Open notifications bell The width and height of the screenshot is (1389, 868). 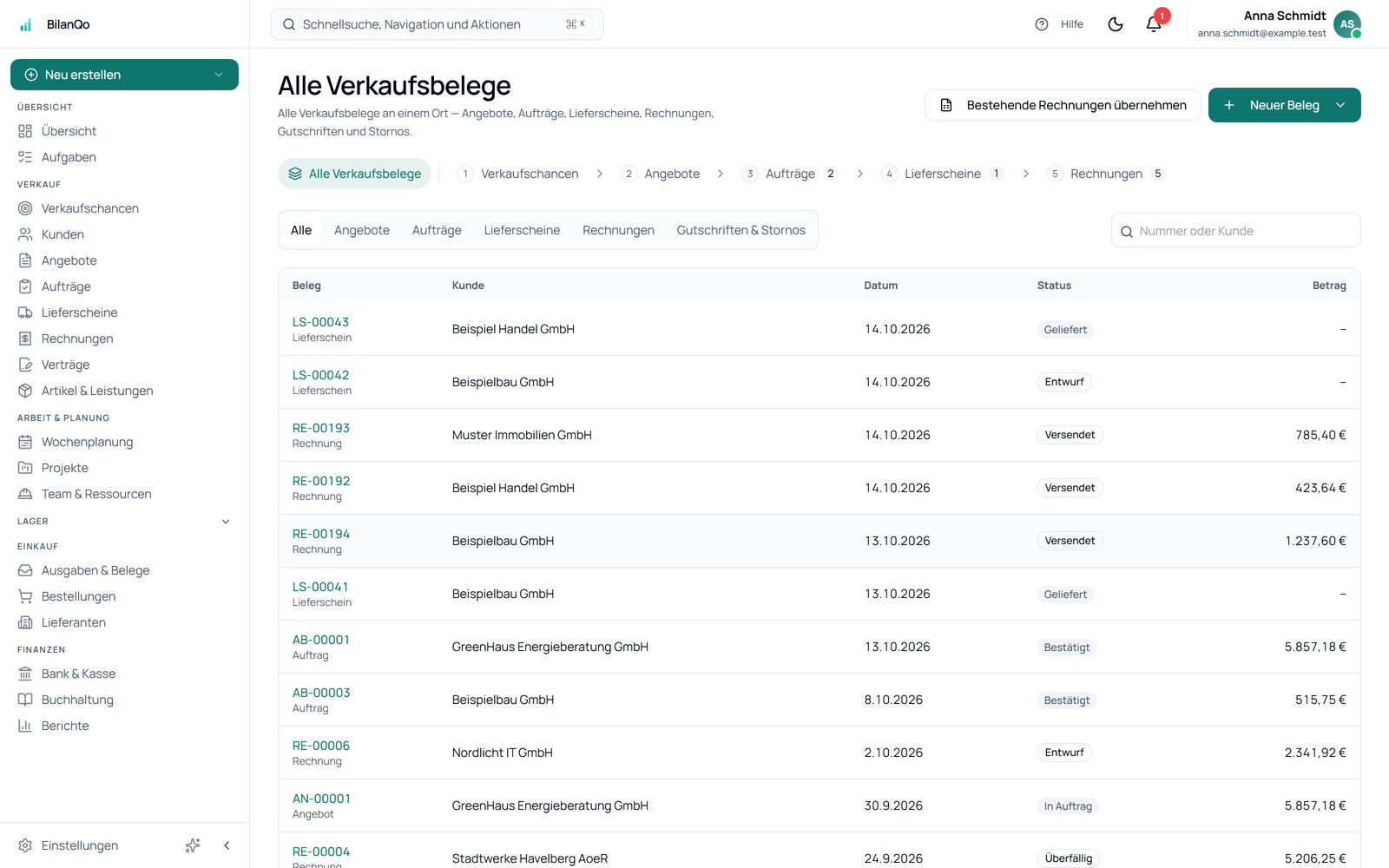(x=1154, y=24)
